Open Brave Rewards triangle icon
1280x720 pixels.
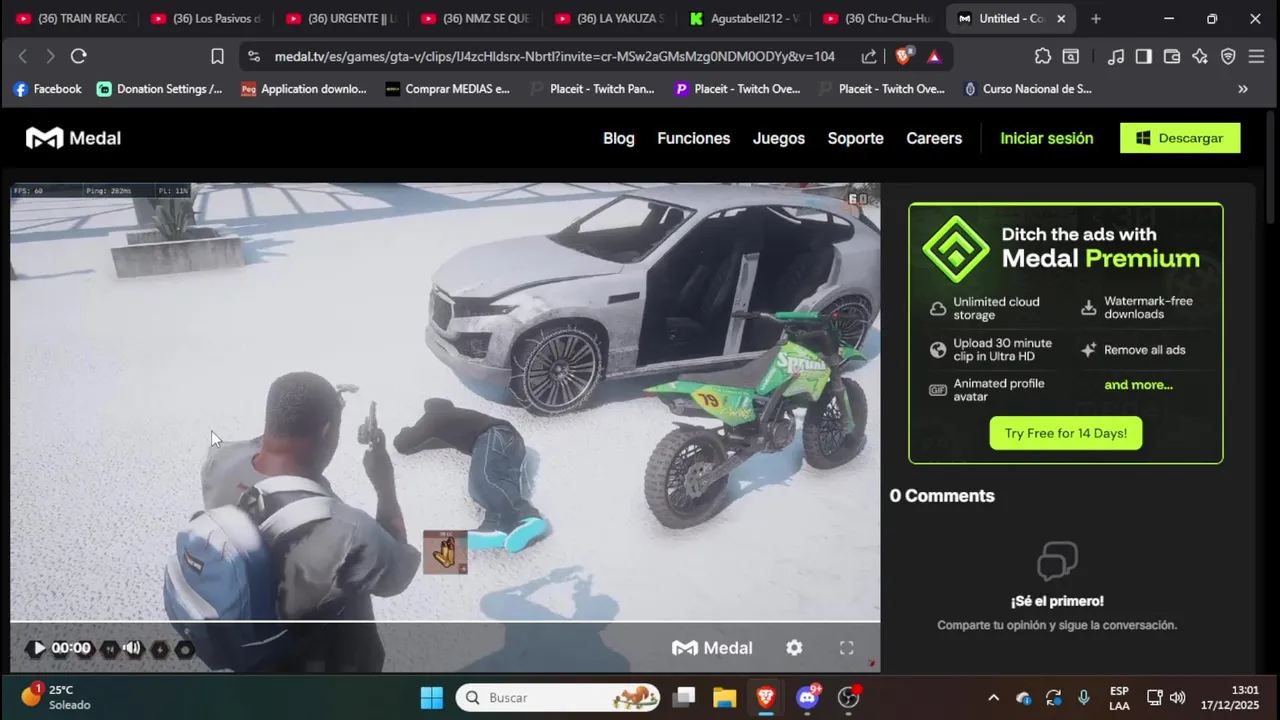coord(934,56)
